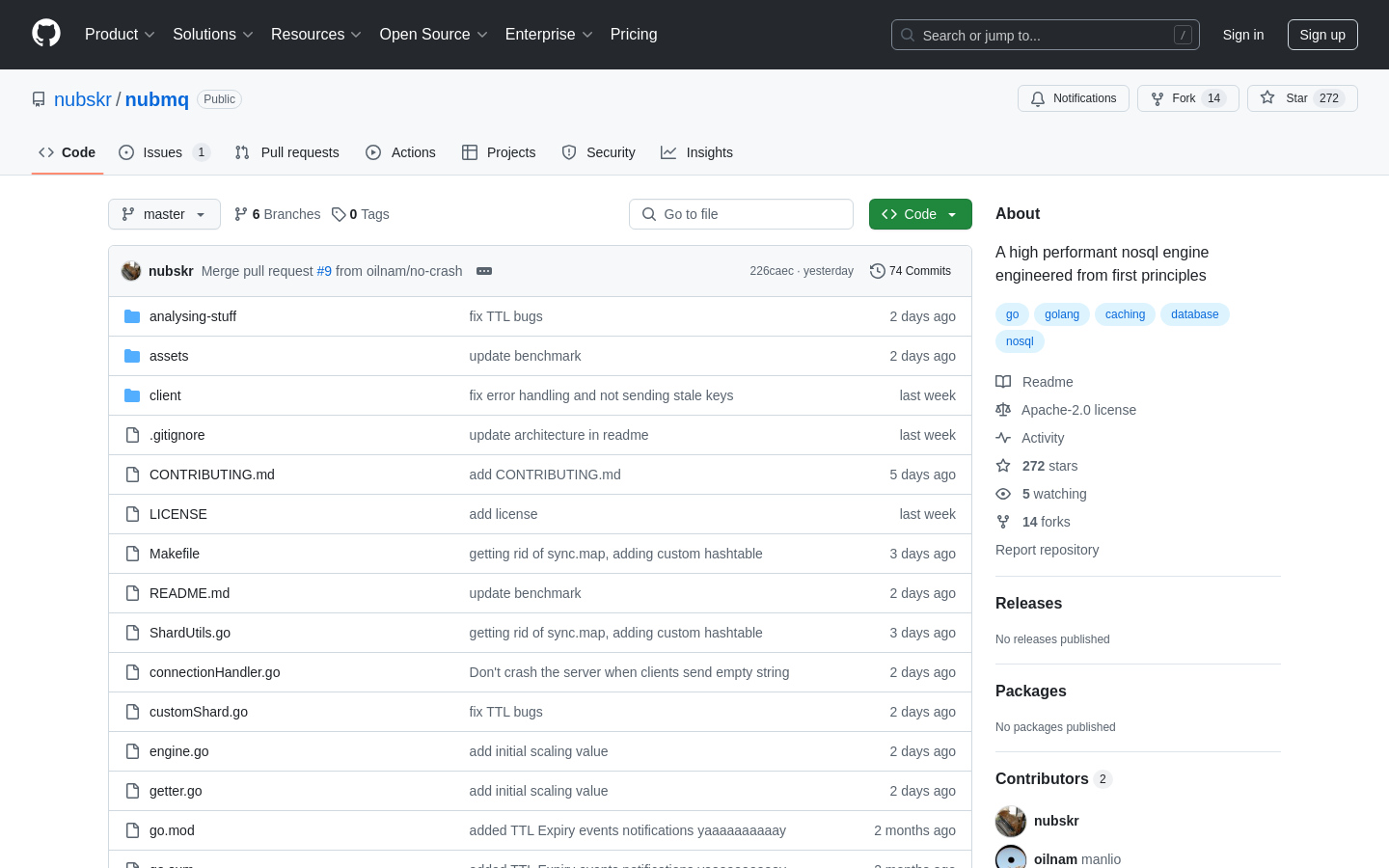Open the Pricing link

click(x=634, y=35)
